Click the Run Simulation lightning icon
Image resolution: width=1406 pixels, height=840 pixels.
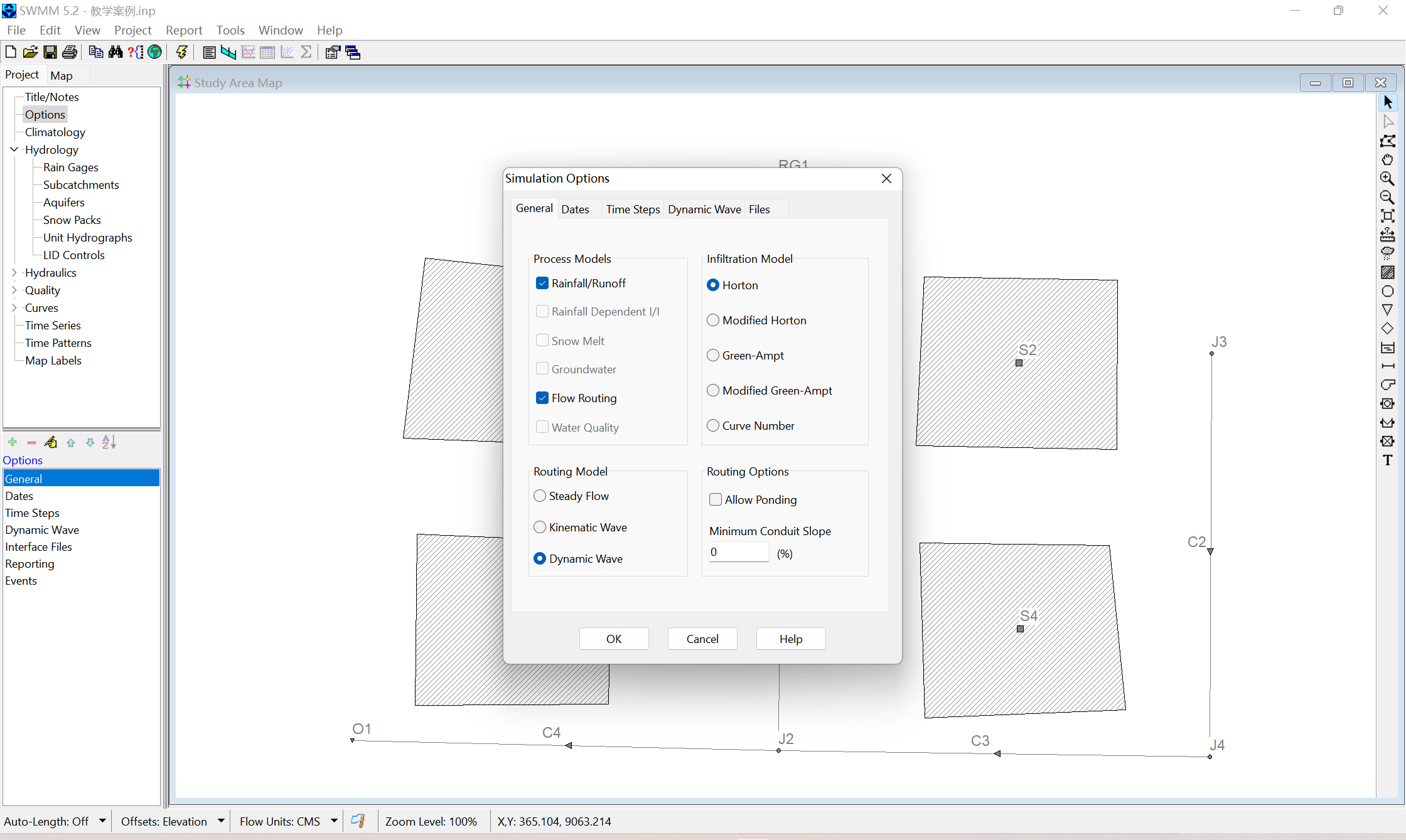click(182, 52)
